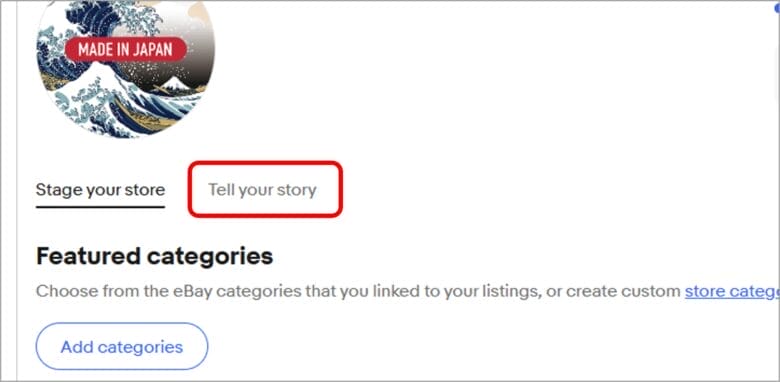Select the Featured categories heading
This screenshot has width=780, height=382.
pos(154,256)
